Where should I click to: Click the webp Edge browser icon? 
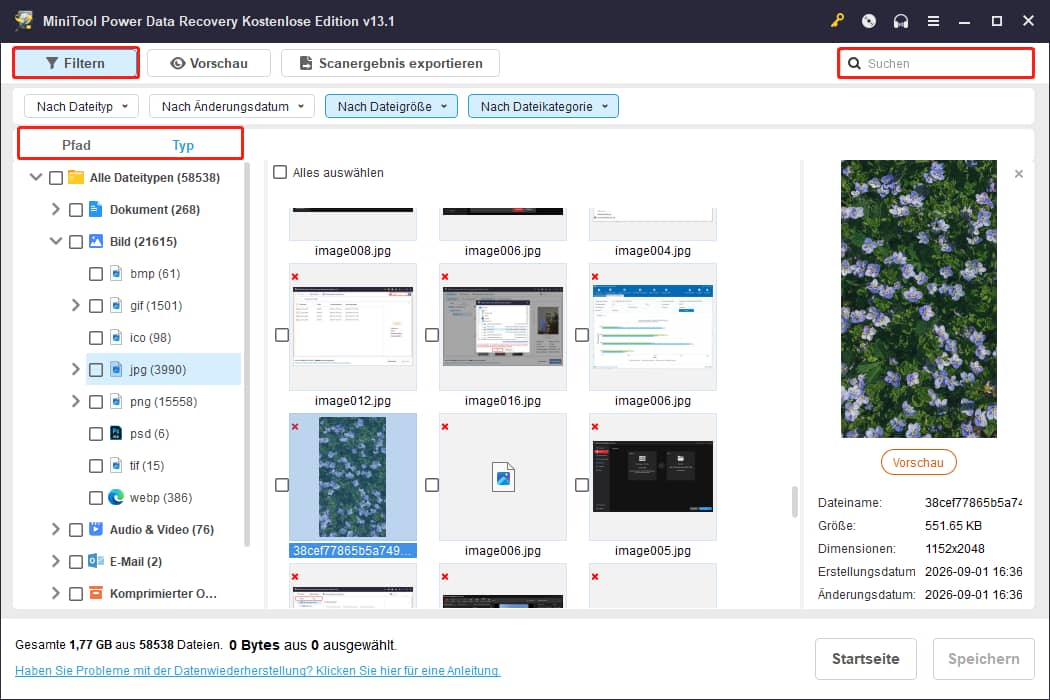[x=116, y=497]
